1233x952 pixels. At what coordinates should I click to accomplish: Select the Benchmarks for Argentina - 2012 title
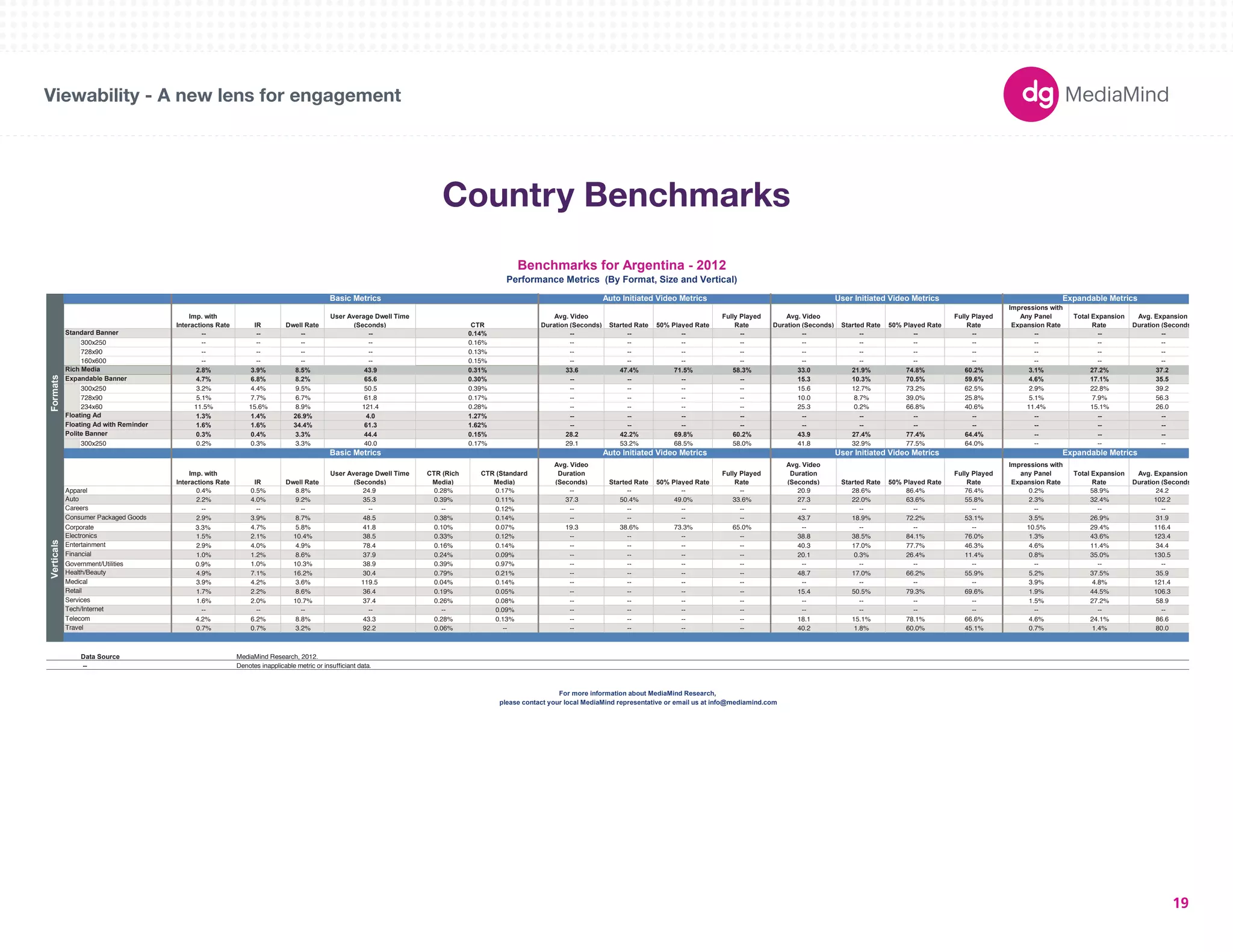point(621,265)
